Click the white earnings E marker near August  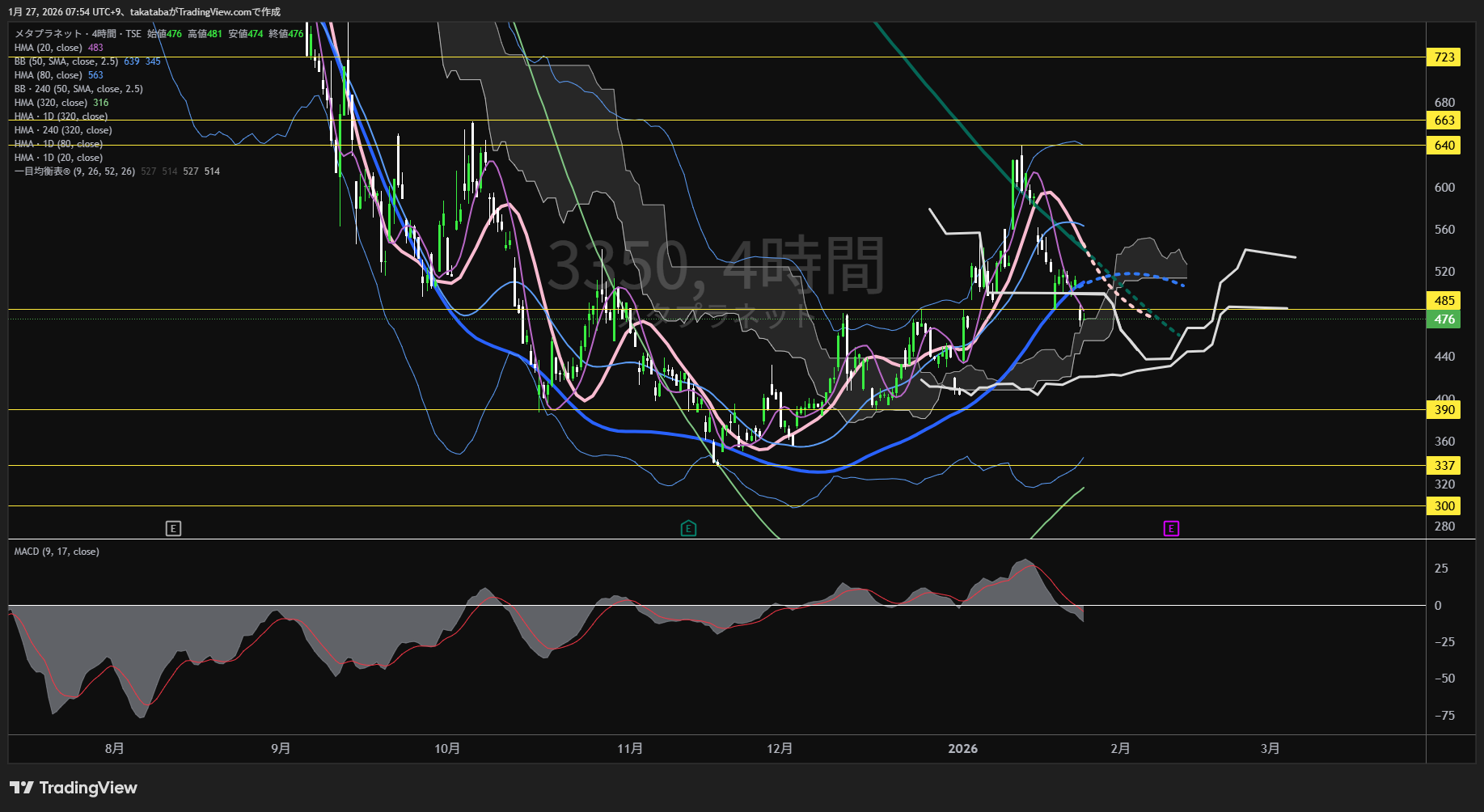click(x=173, y=529)
